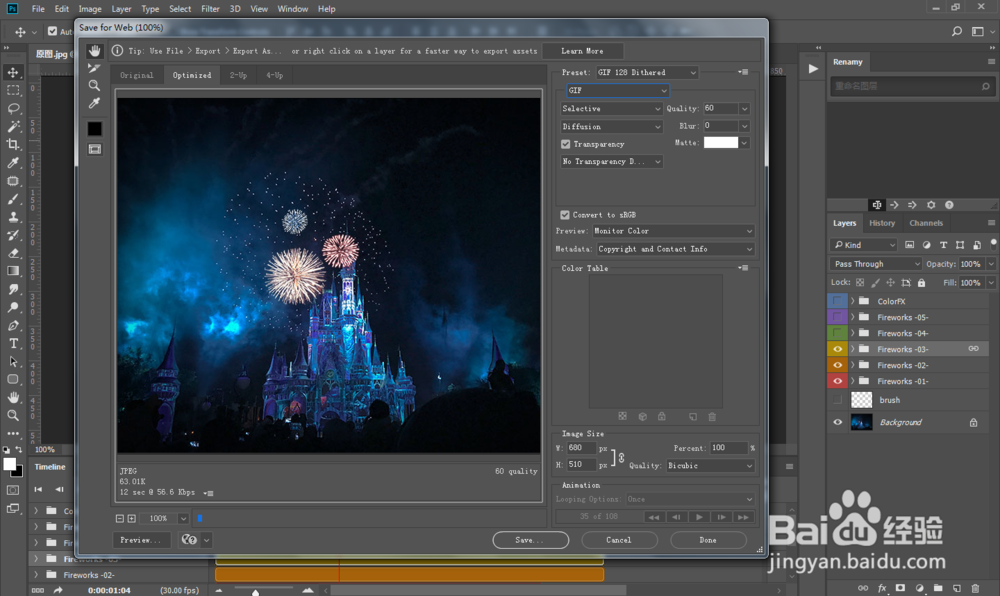
Task: Click the Preview... button
Action: [x=142, y=540]
